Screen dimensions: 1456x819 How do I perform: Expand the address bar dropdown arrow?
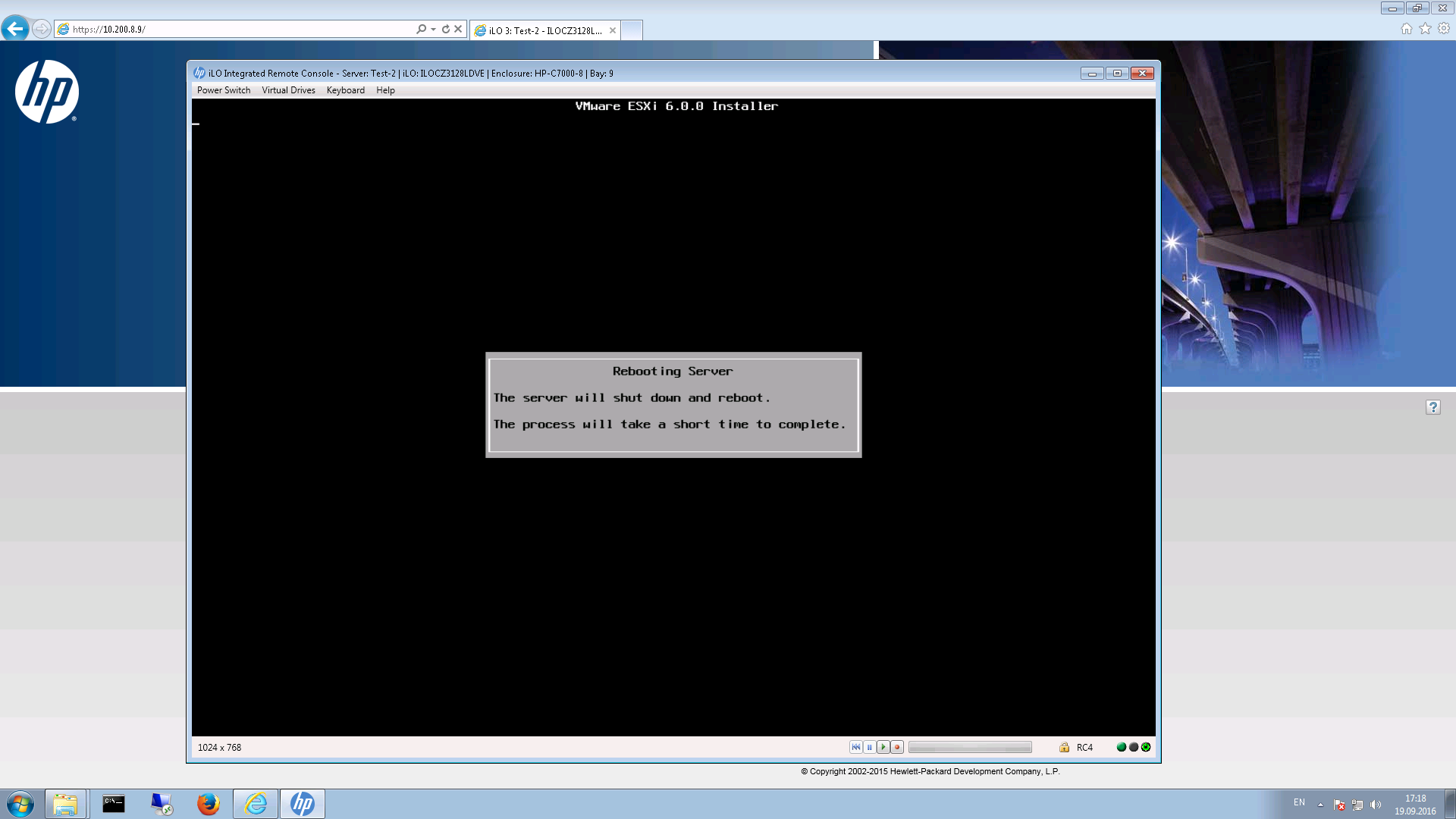click(x=433, y=30)
